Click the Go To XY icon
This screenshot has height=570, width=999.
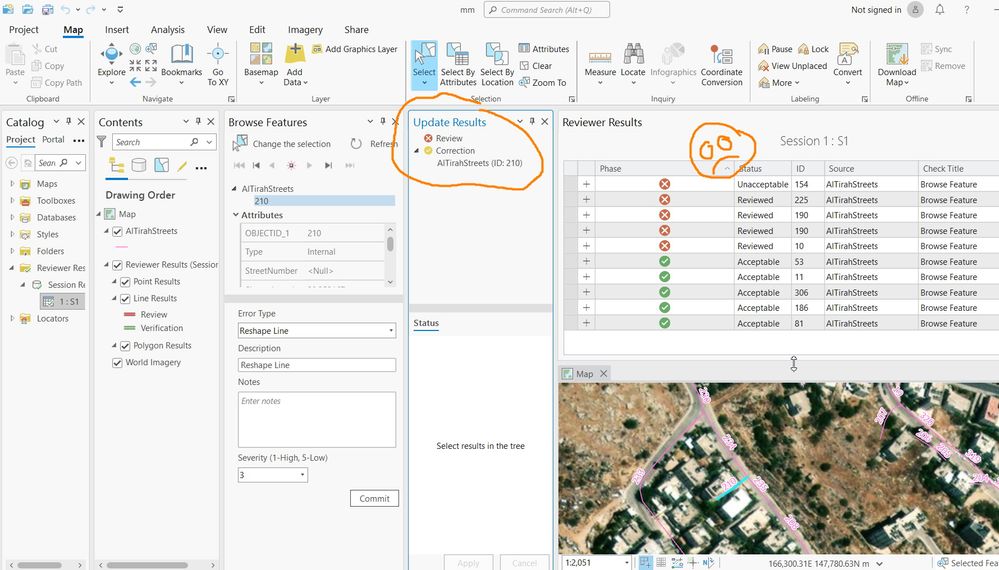pos(218,53)
